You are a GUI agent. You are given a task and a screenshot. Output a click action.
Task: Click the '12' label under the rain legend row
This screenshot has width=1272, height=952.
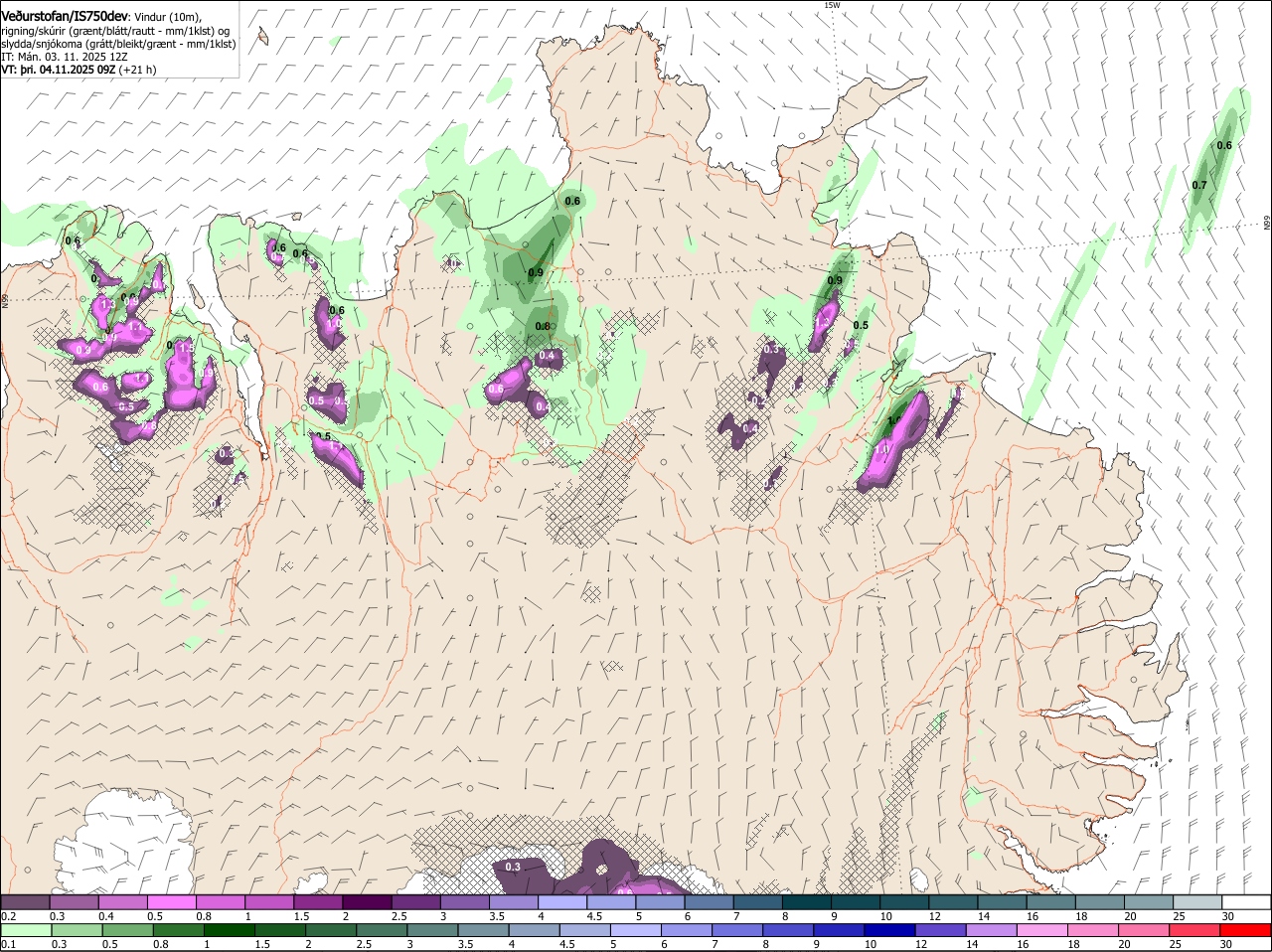(921, 943)
